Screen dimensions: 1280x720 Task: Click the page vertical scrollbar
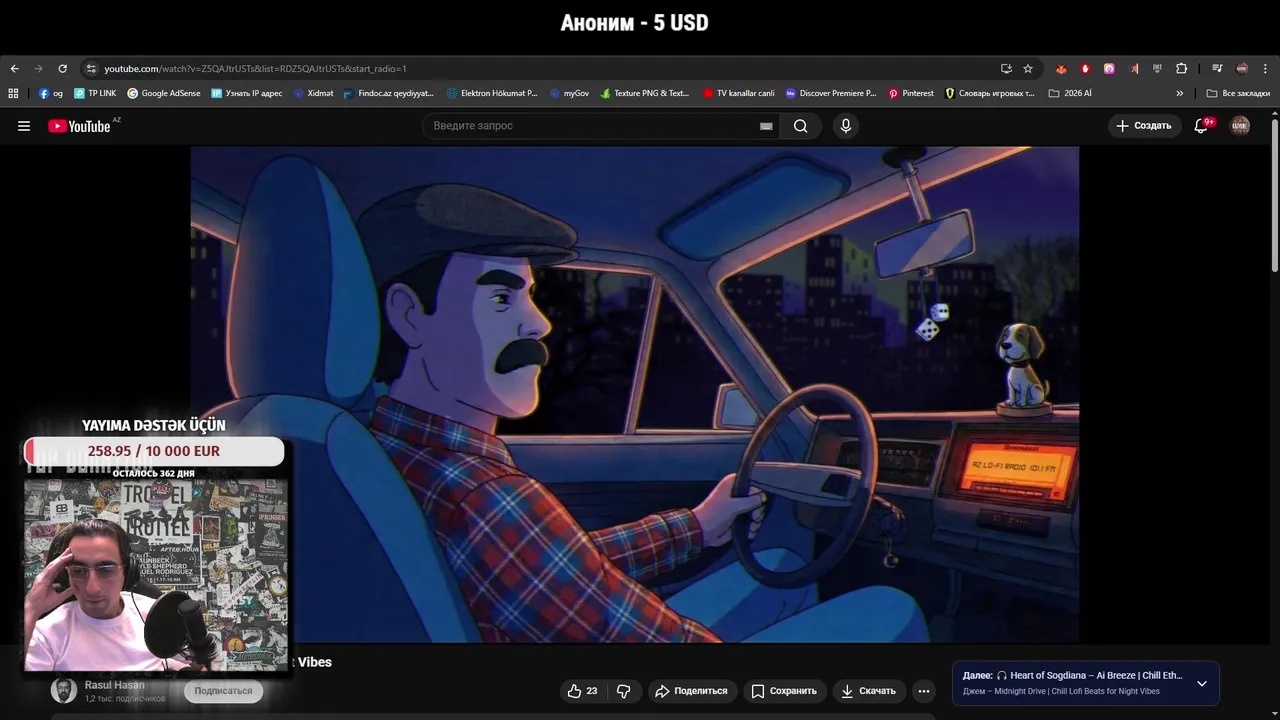[1275, 195]
